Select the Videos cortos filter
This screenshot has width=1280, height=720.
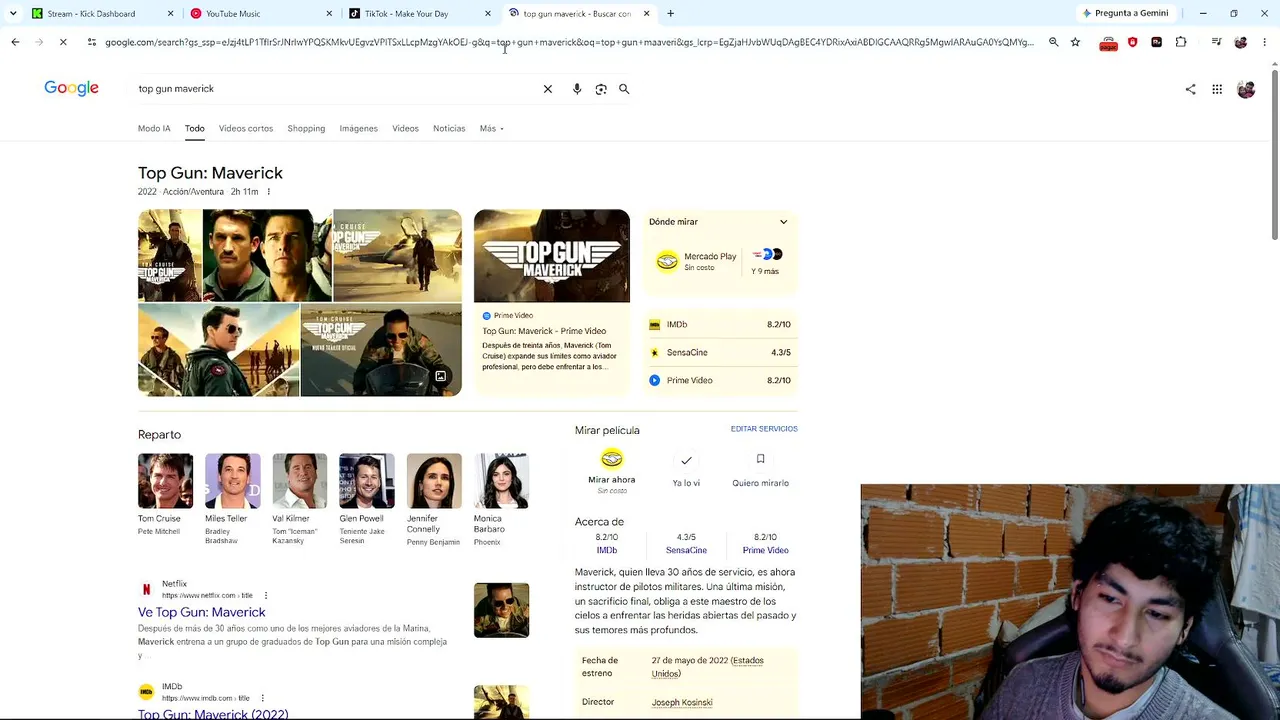[x=246, y=128]
